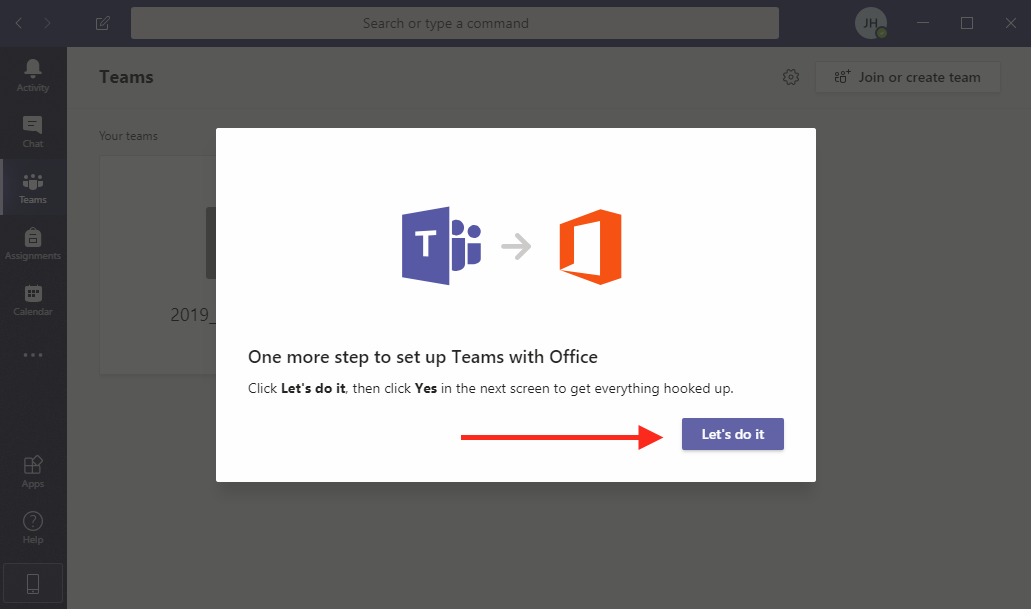Click the search or command box
The height and width of the screenshot is (609, 1031).
coord(454,23)
